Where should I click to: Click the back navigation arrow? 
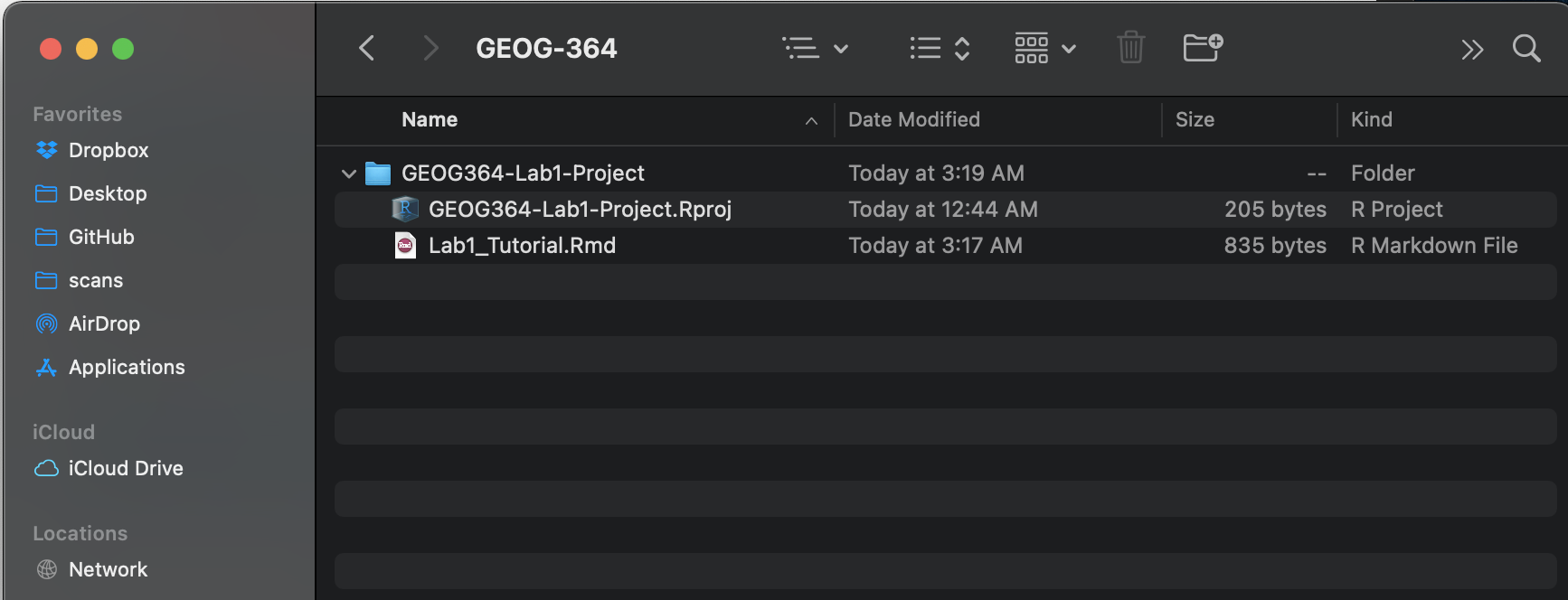(366, 48)
